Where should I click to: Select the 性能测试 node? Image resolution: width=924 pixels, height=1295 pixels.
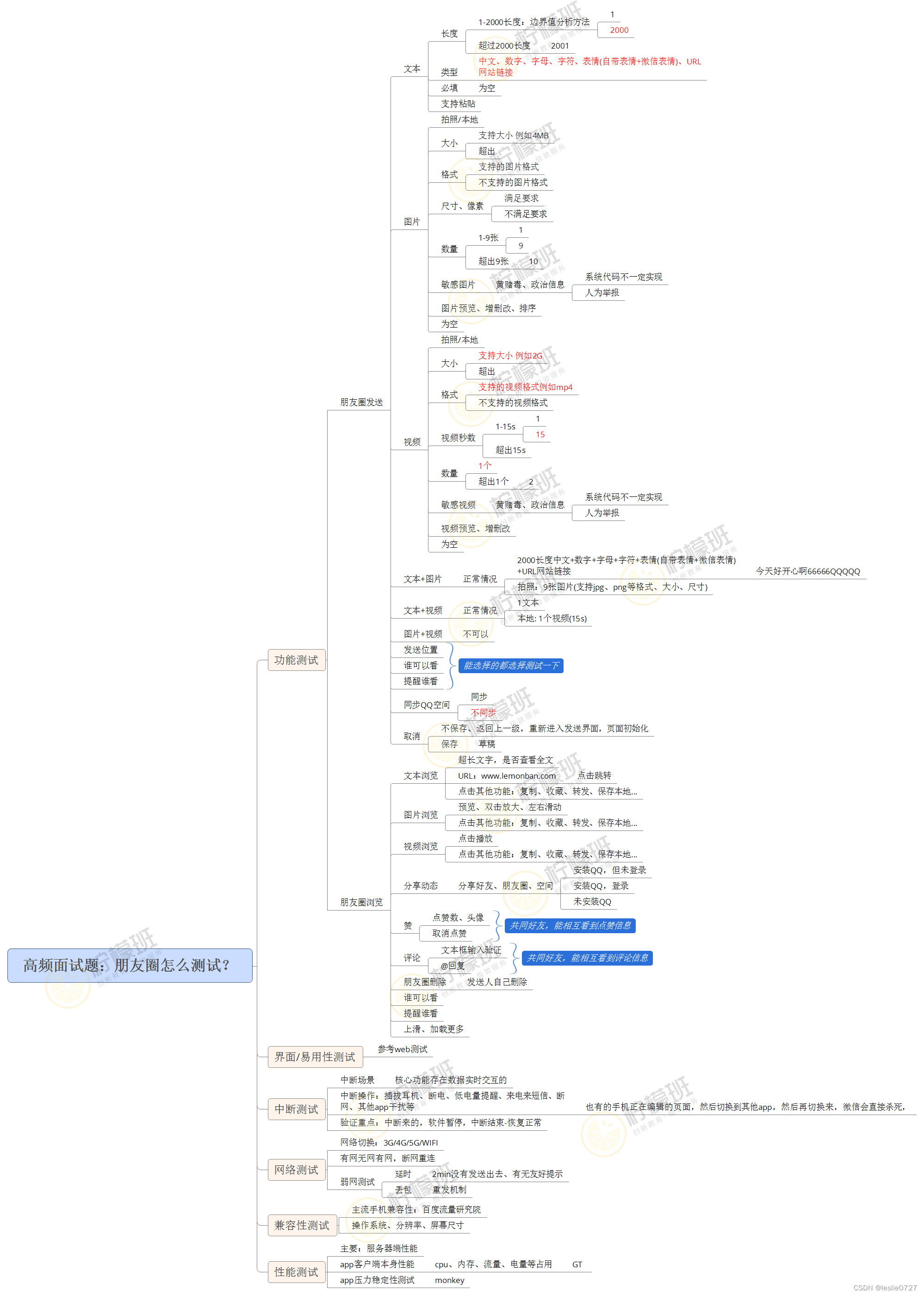[x=297, y=1272]
